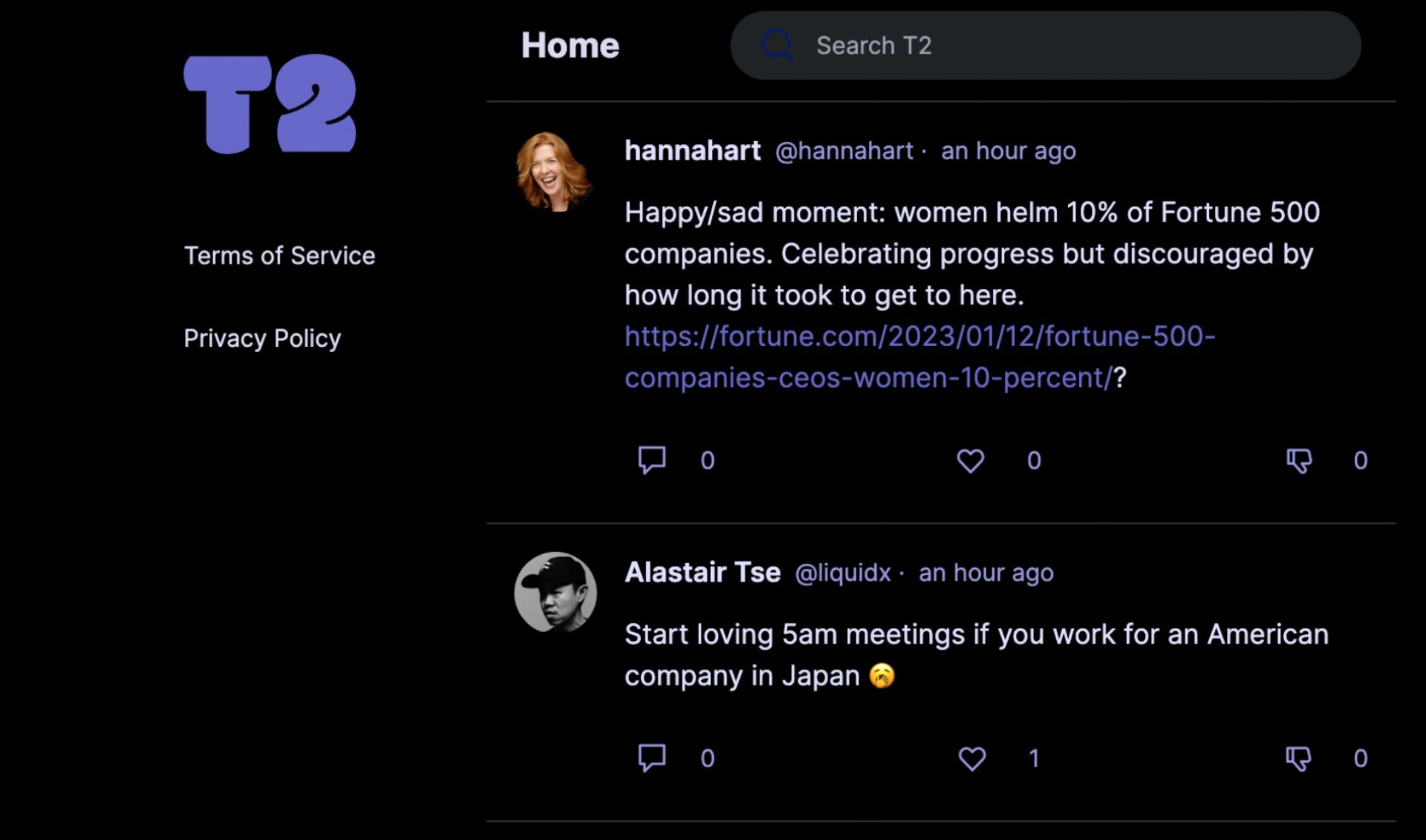Viewport: 1426px width, 840px height.
Task: Like Alastair Tse's post about Japan
Action: pos(971,758)
